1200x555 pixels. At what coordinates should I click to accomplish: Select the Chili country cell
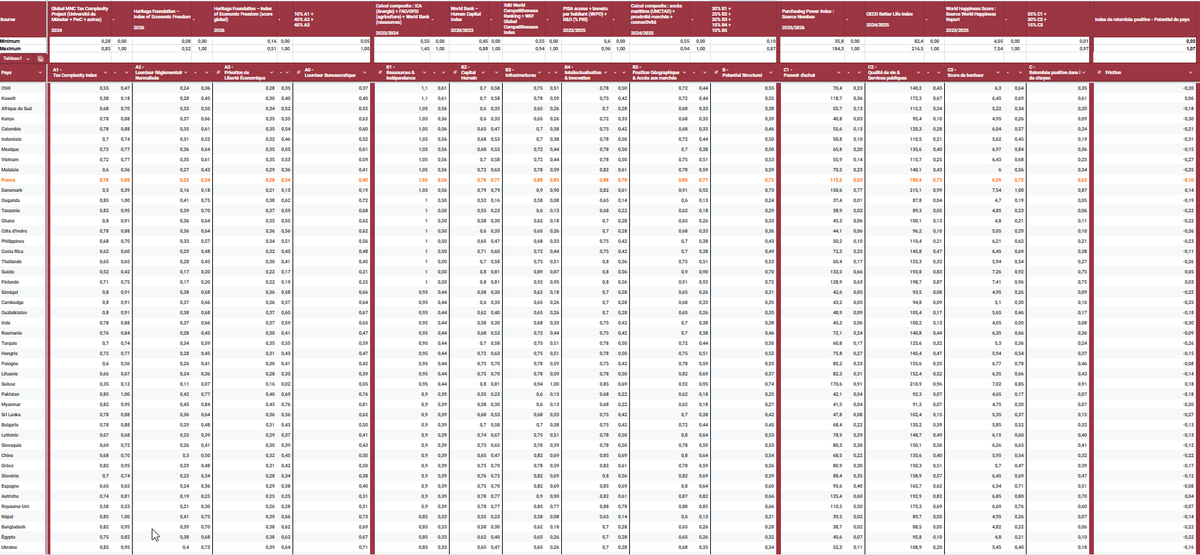[23, 88]
